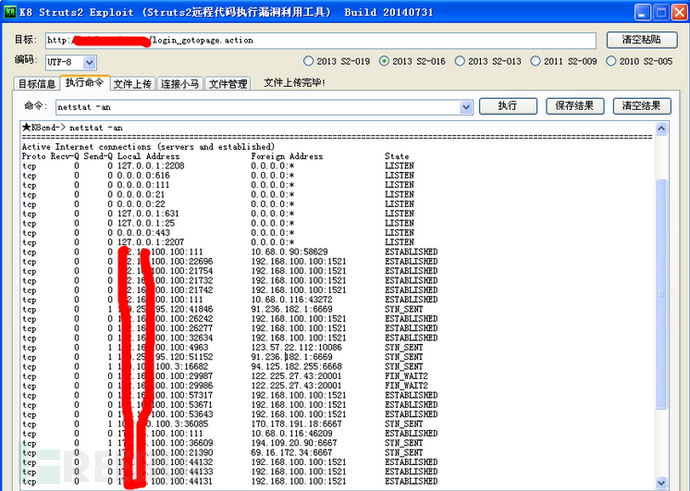Image resolution: width=690 pixels, height=491 pixels.
Task: Click local address 127.0.0.1:2207
Action: coord(151,242)
